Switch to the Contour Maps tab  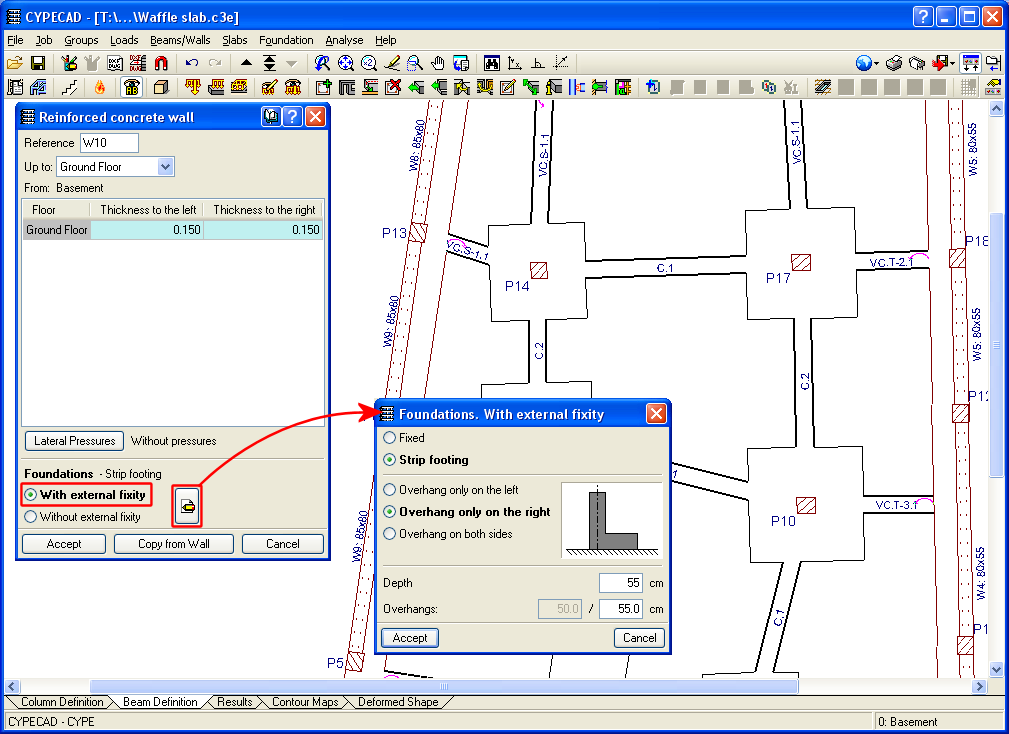coord(305,702)
